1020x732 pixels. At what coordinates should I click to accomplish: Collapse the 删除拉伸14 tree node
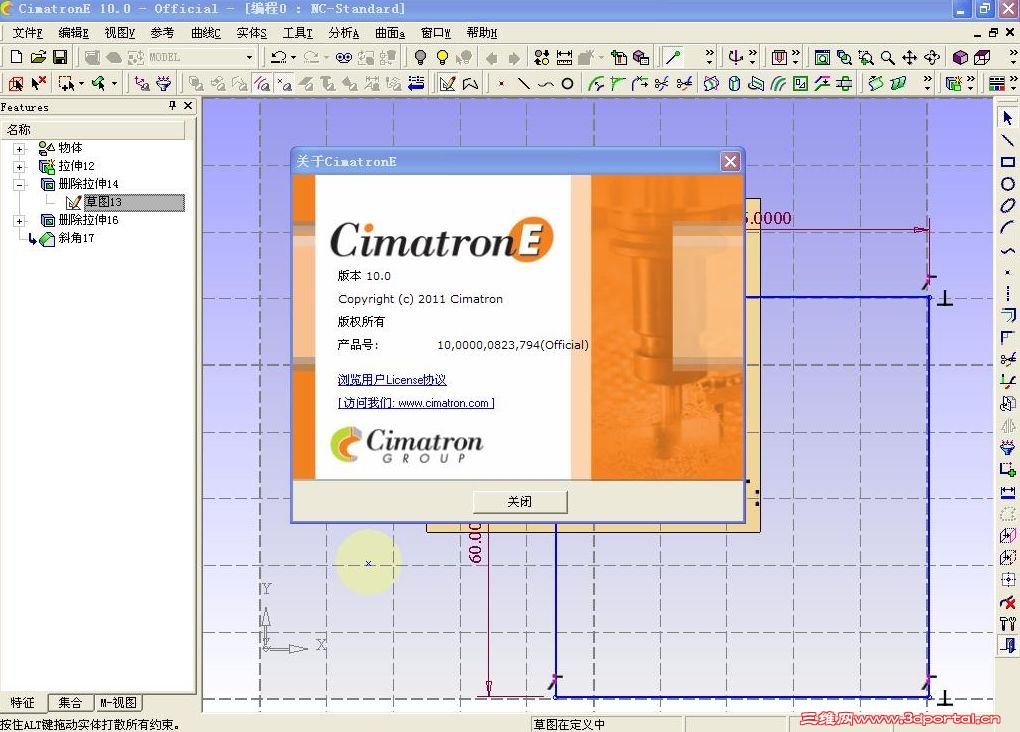pyautogui.click(x=20, y=185)
